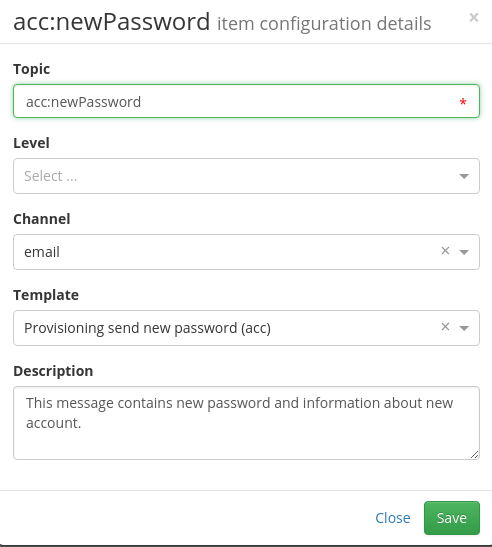Screen dimensions: 492x547
Task: Click the Description label
Action: [x=53, y=371]
